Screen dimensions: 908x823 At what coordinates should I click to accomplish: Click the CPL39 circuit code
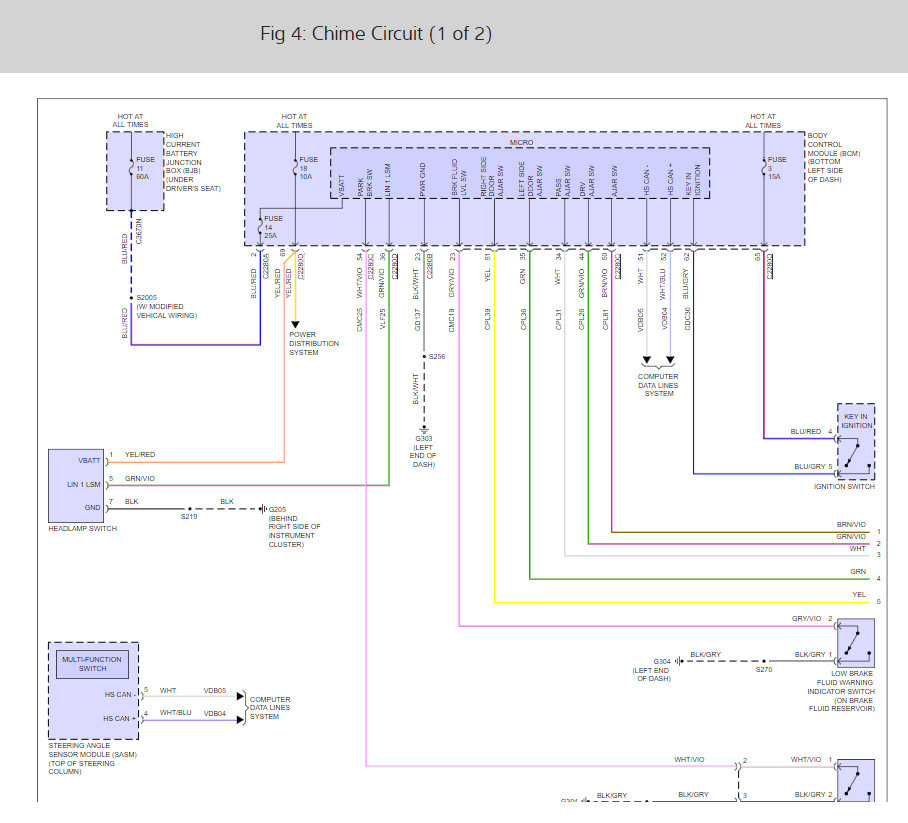tap(488, 319)
